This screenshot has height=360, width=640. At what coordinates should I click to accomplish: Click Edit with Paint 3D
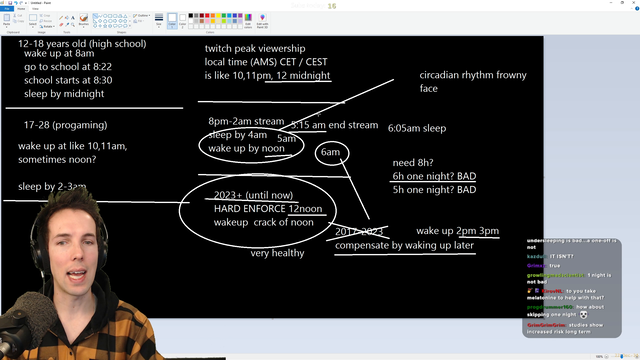coord(262,21)
